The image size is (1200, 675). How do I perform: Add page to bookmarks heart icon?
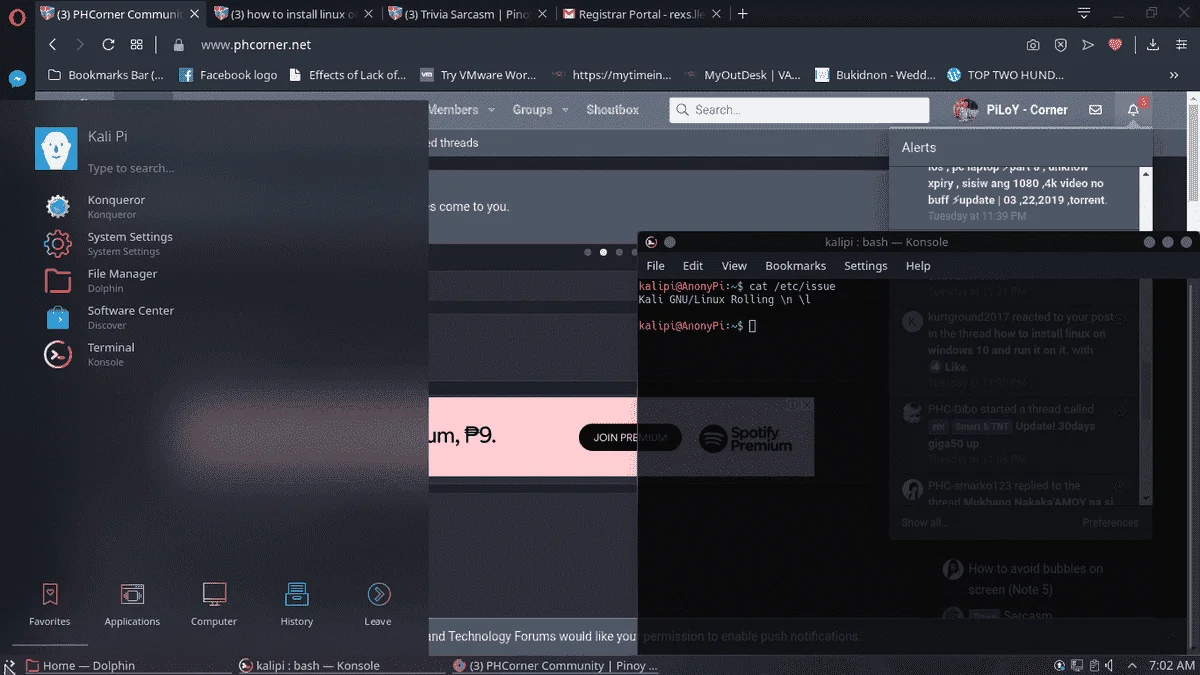tap(1117, 45)
